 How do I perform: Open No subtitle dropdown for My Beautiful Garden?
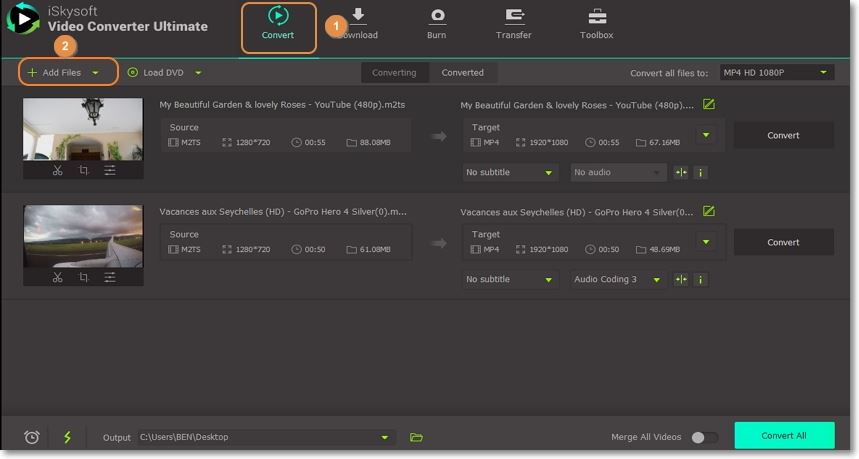(x=510, y=173)
